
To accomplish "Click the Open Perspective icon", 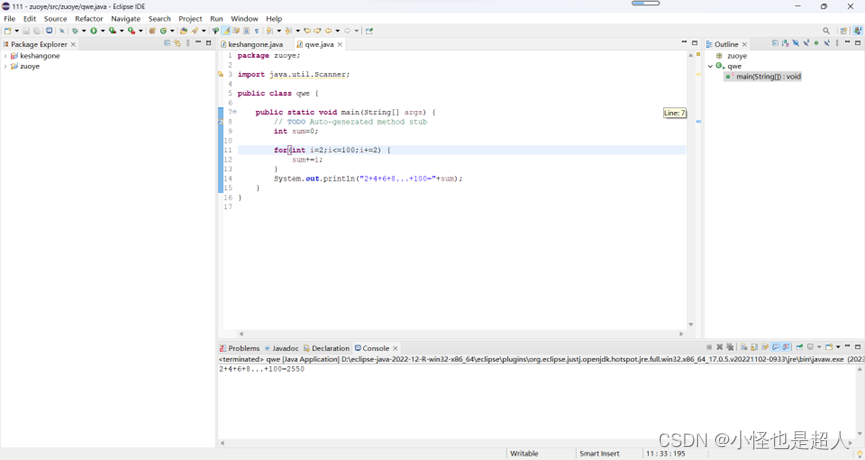I will coord(843,31).
